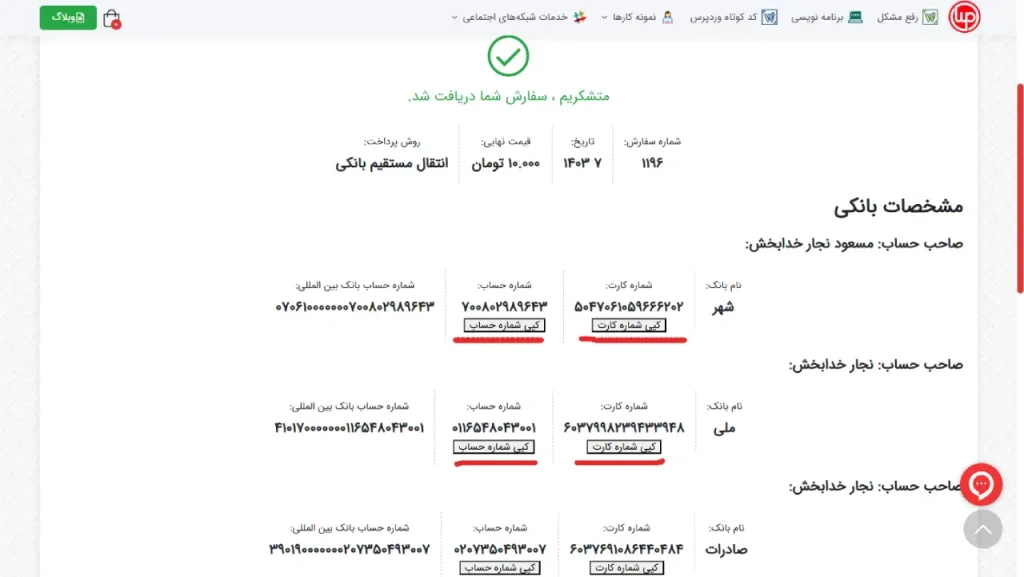
Task: Open the green وبلاگ button
Action: pos(67,17)
